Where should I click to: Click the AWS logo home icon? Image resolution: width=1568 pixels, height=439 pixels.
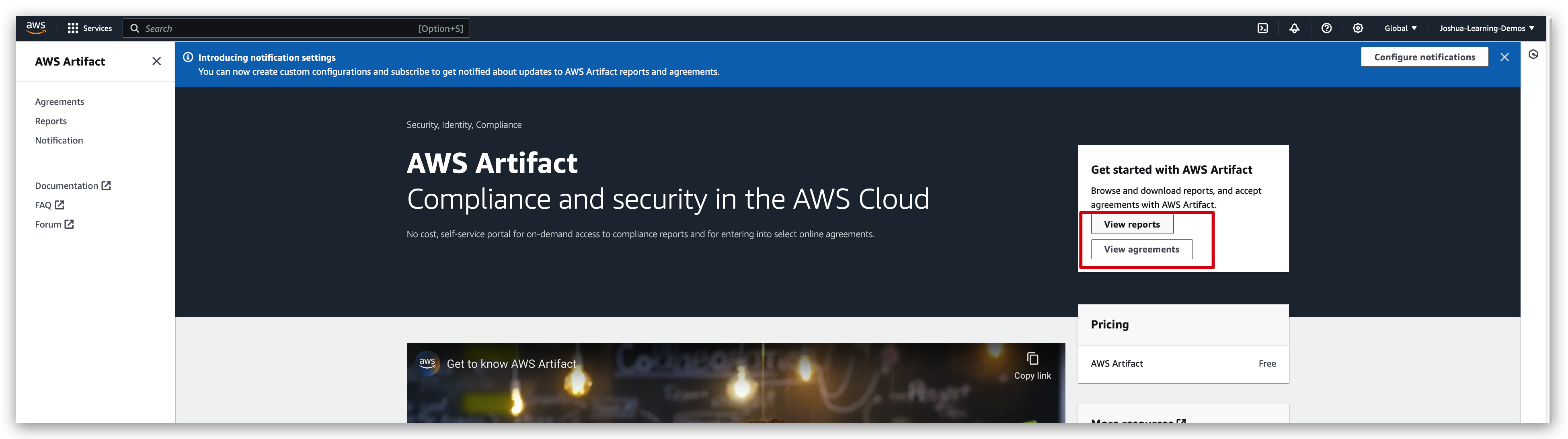tap(36, 27)
